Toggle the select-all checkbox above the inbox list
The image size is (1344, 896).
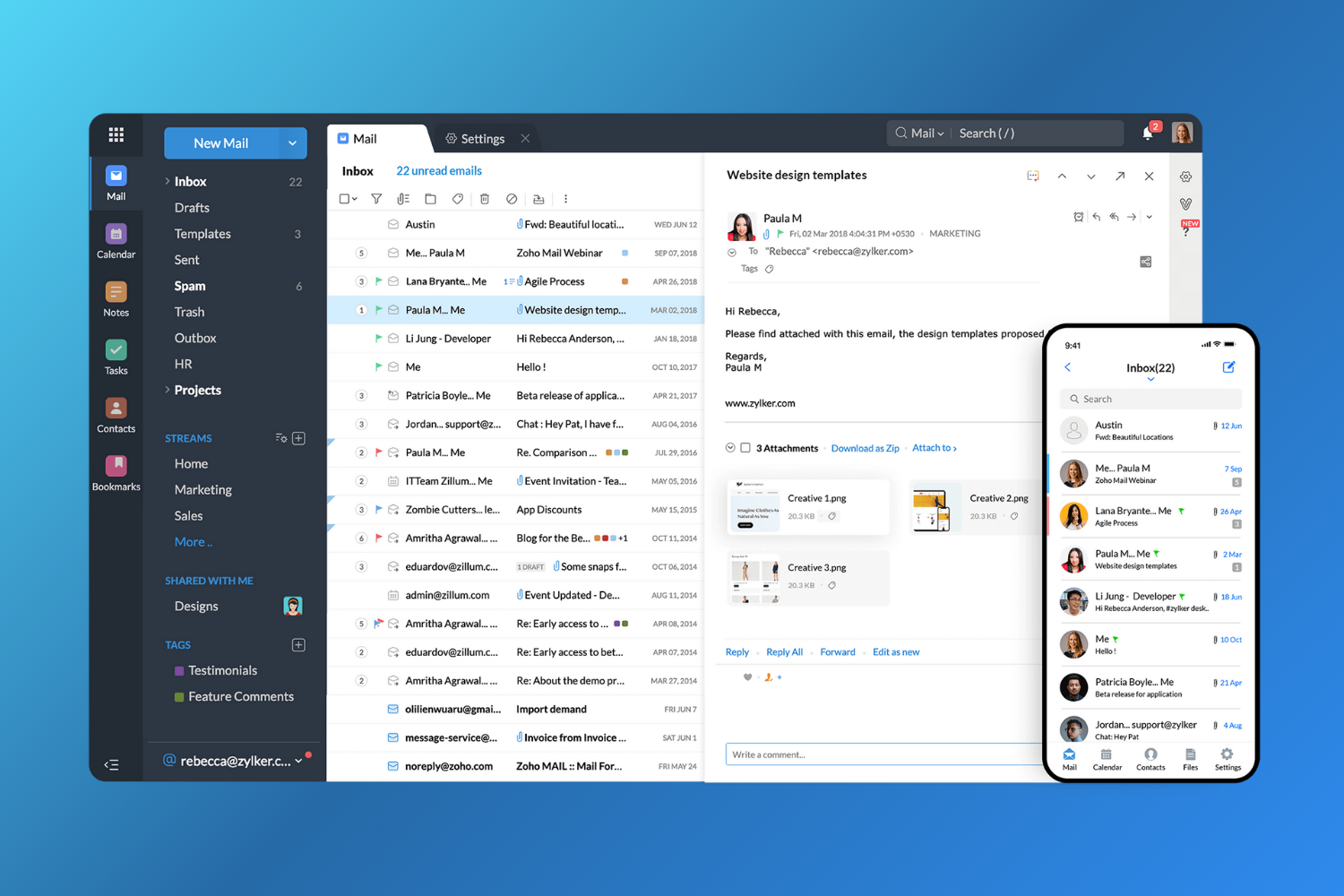pyautogui.click(x=345, y=198)
